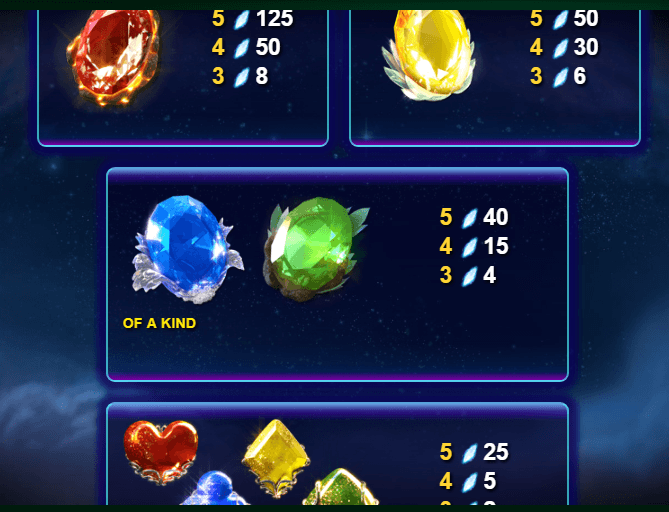Click the blue/green gems 15 payout value

495,246
